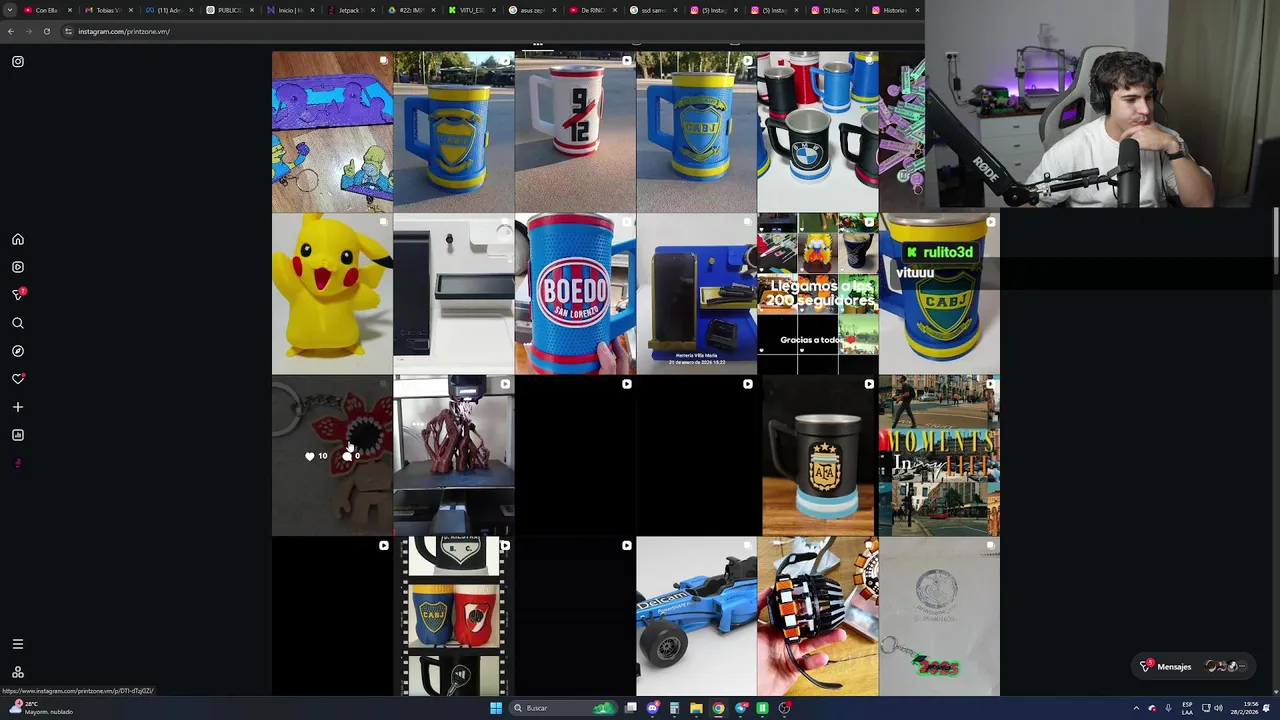Open More hamburger menu in sidebar
The height and width of the screenshot is (720, 1280).
(x=18, y=644)
